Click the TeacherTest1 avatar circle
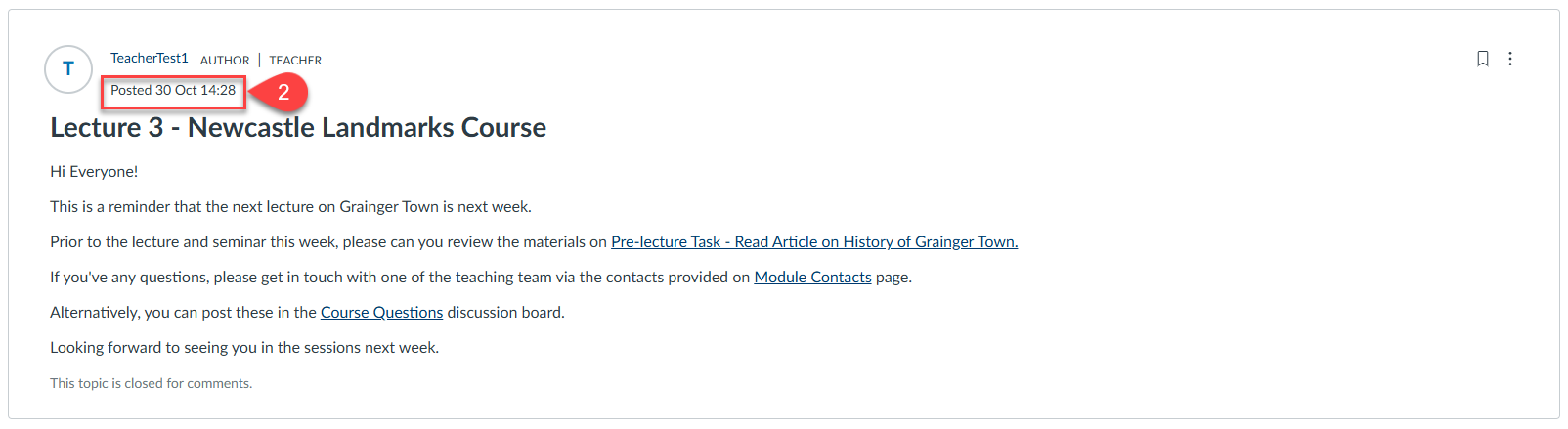 (68, 69)
